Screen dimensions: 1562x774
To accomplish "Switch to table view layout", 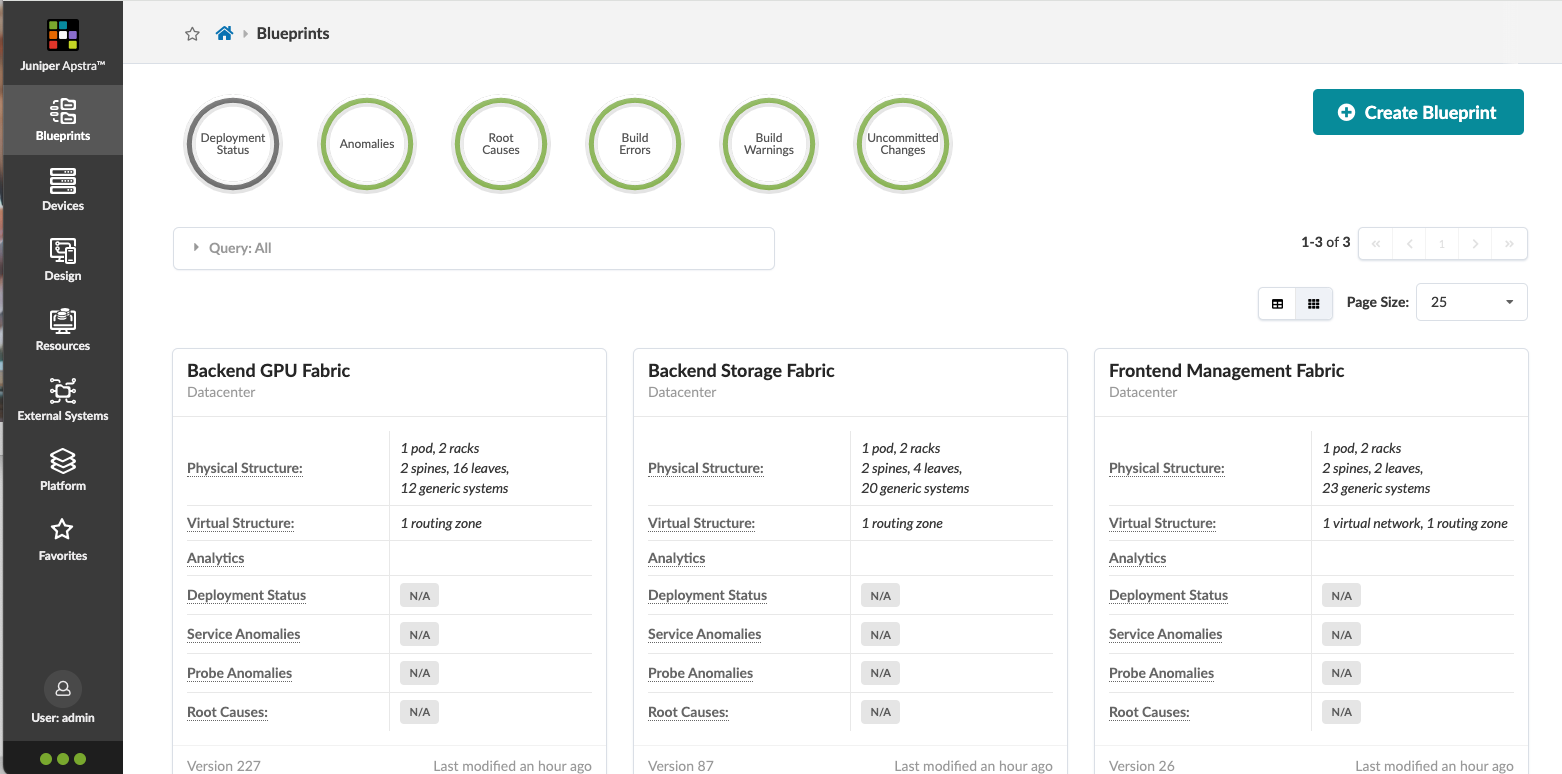I will 1277,303.
